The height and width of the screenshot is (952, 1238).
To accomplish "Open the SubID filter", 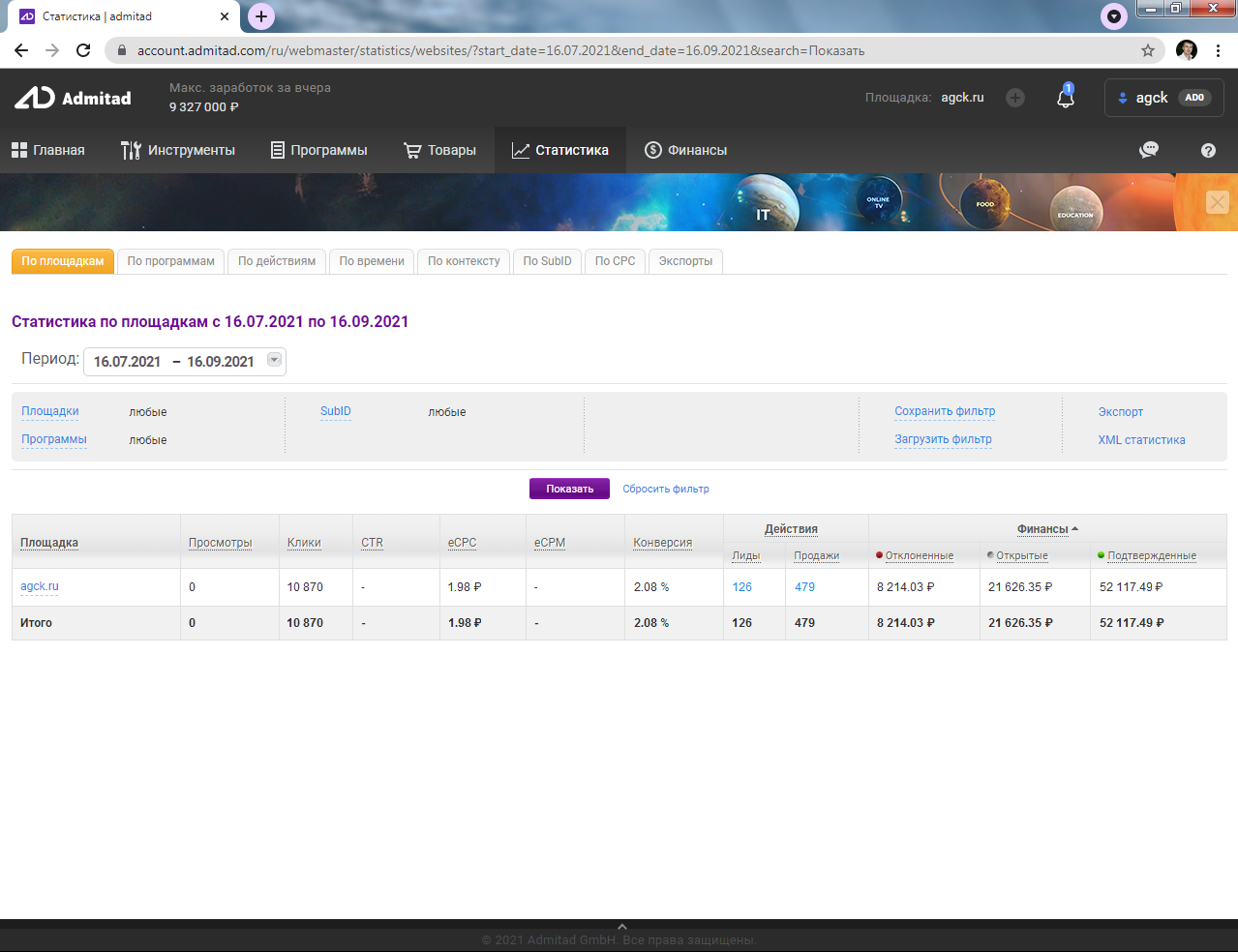I will click(x=336, y=411).
